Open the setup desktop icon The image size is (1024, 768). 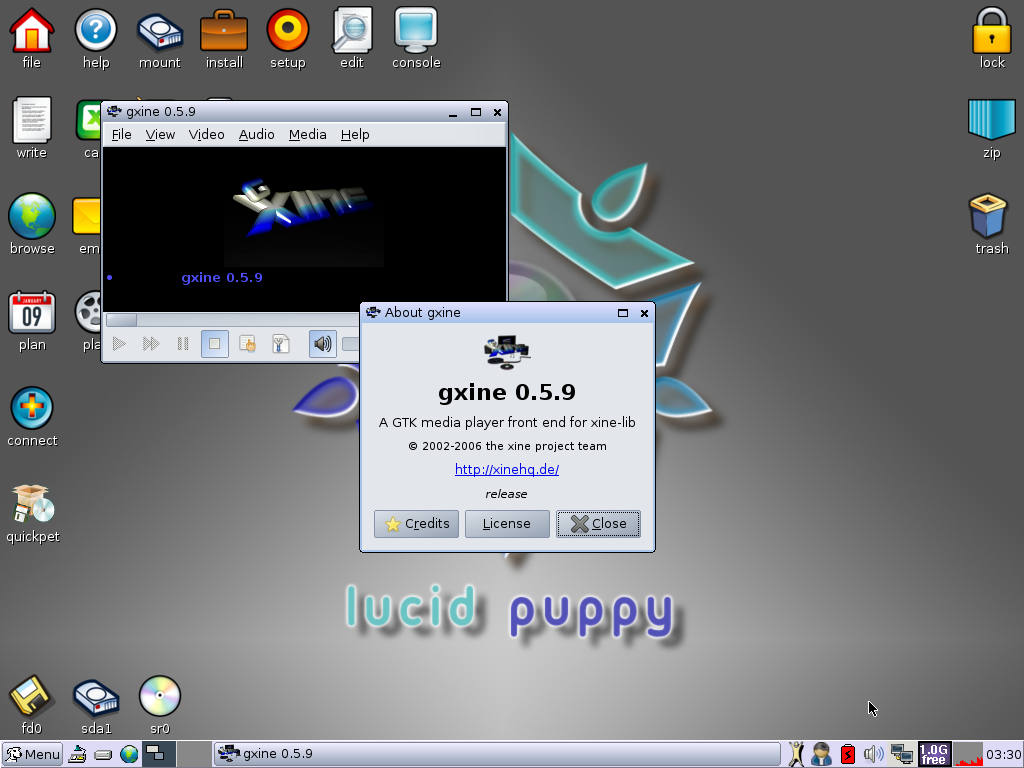(288, 38)
